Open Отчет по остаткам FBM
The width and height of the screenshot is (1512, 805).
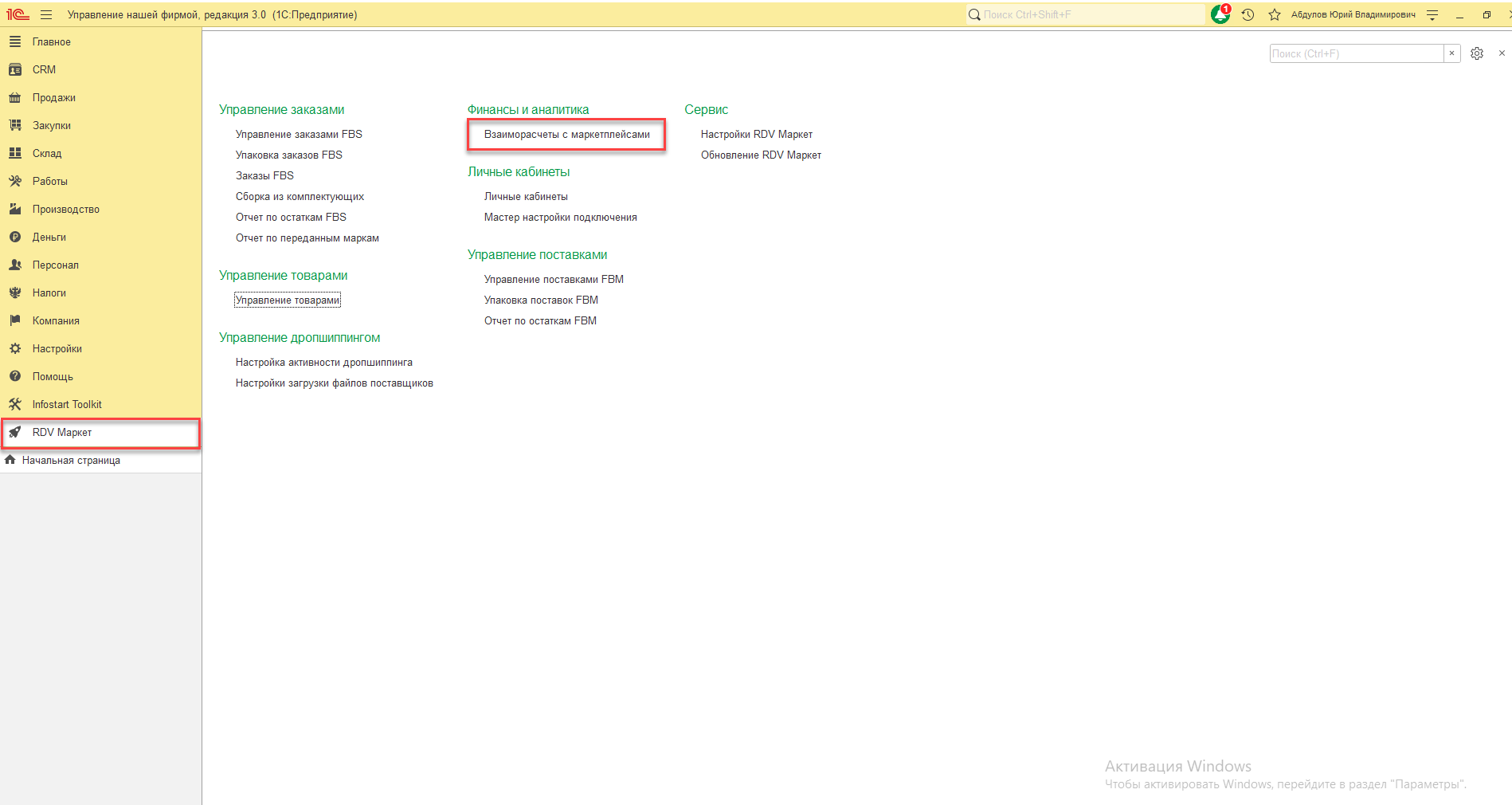540,320
